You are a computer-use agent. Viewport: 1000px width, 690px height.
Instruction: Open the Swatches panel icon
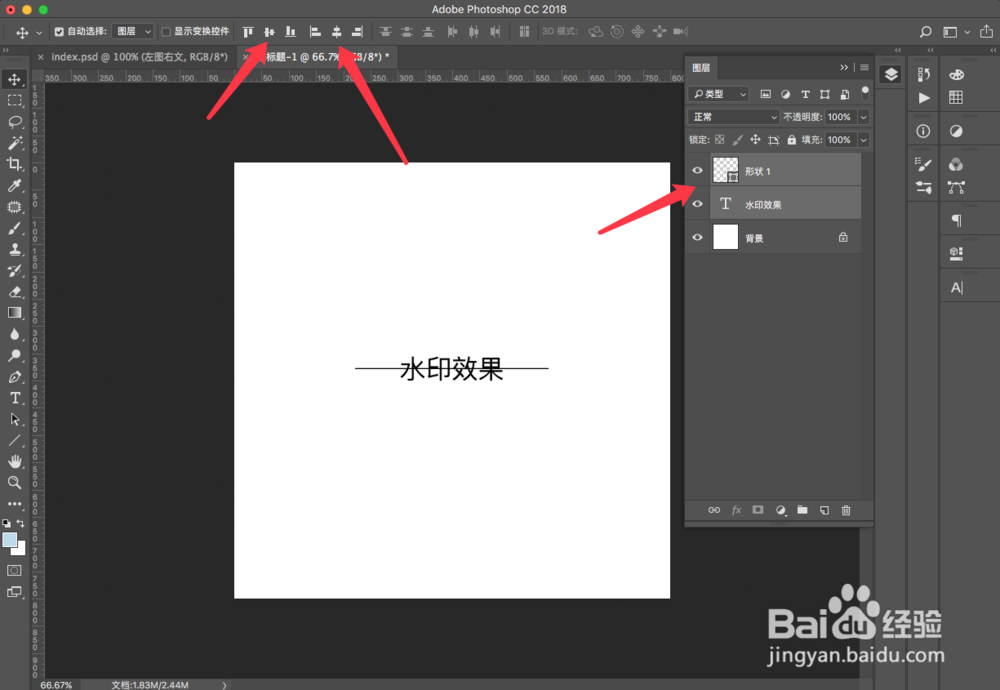click(x=955, y=97)
